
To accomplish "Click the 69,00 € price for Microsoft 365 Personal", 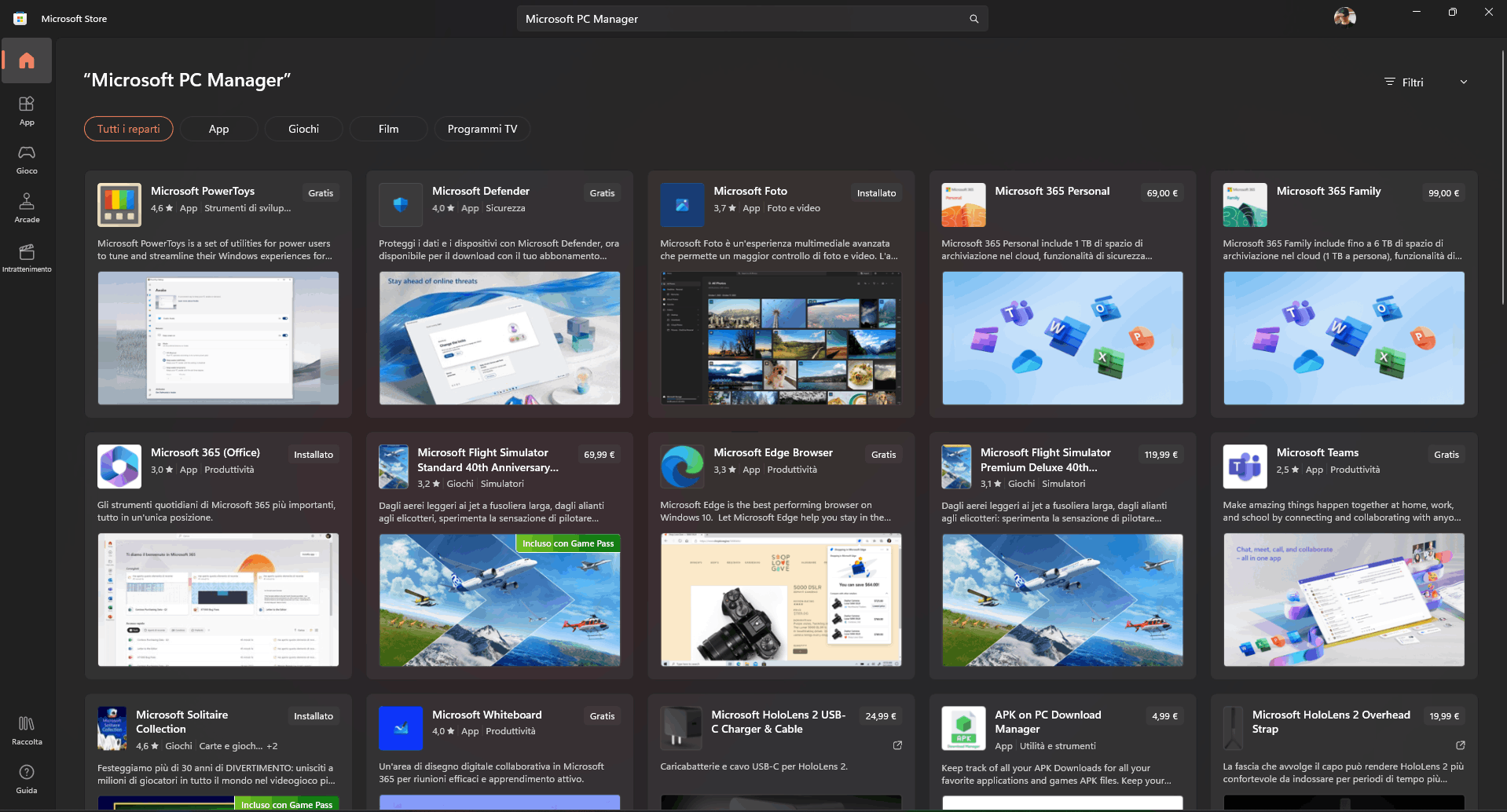I will click(x=1162, y=193).
